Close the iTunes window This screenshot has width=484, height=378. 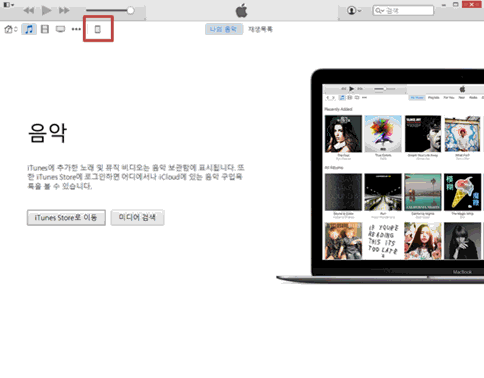[x=473, y=4]
